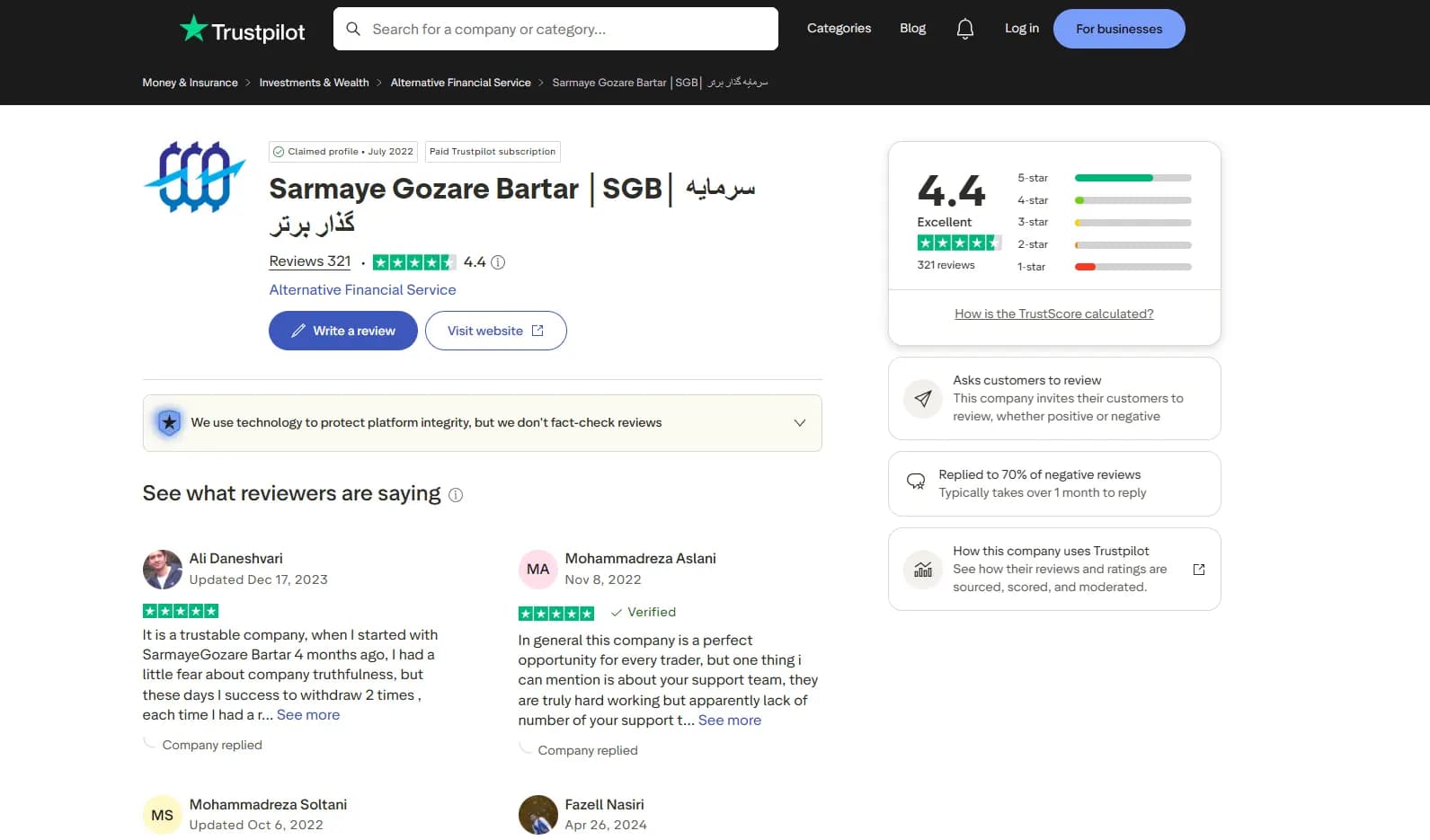Click the Claimed profile badge
1430x840 pixels.
(343, 152)
